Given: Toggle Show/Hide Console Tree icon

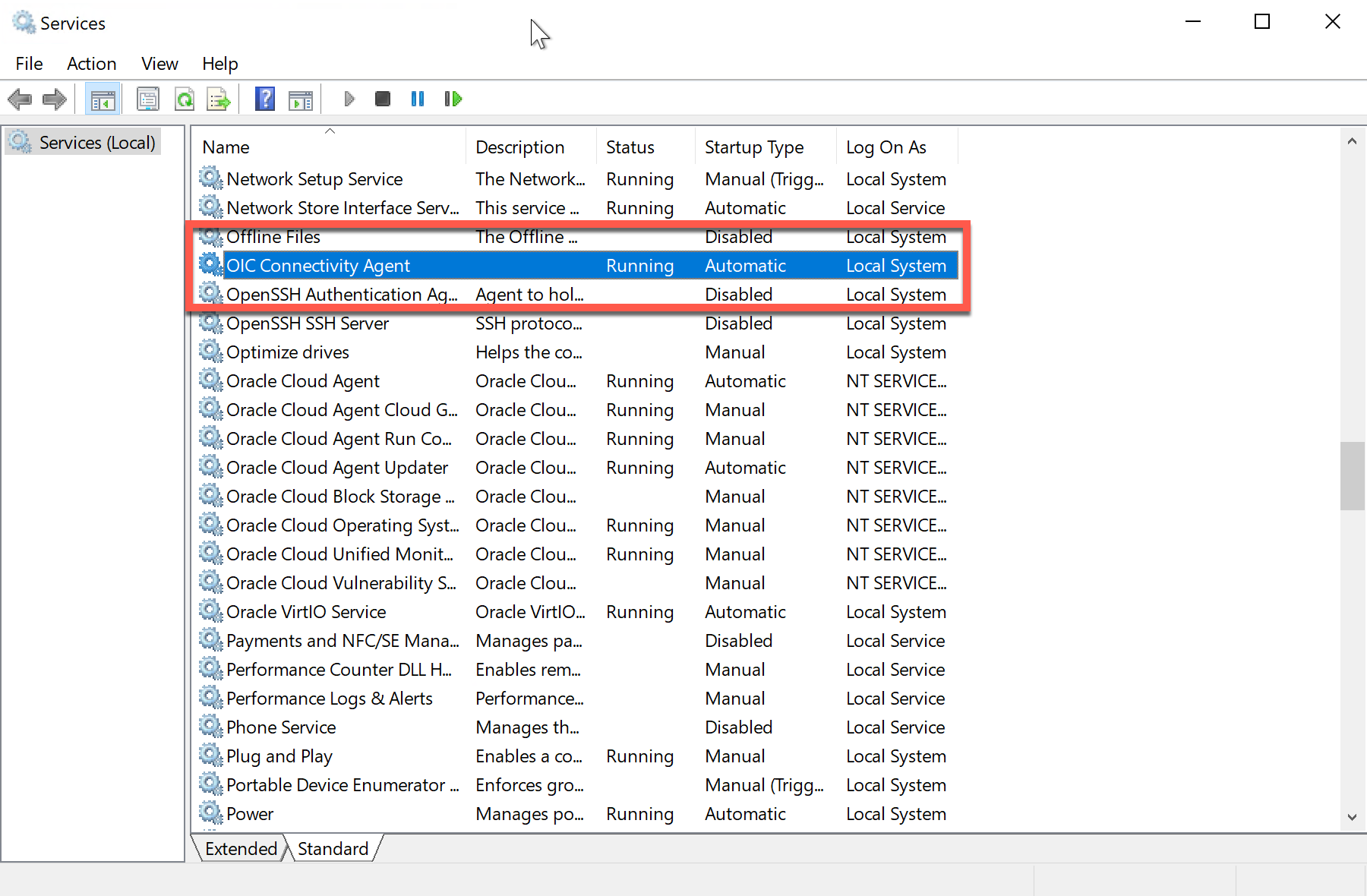Looking at the screenshot, I should click(x=103, y=99).
